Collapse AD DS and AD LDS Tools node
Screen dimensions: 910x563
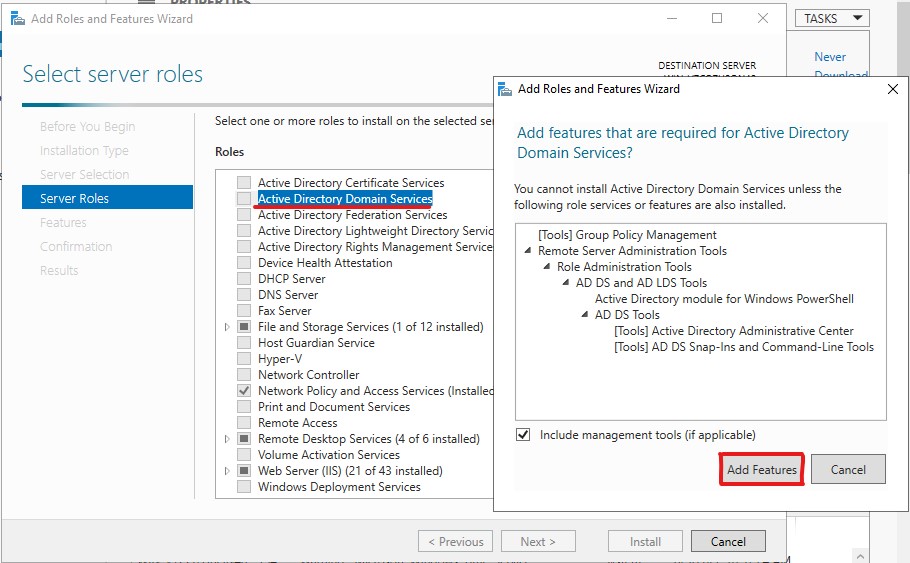566,283
